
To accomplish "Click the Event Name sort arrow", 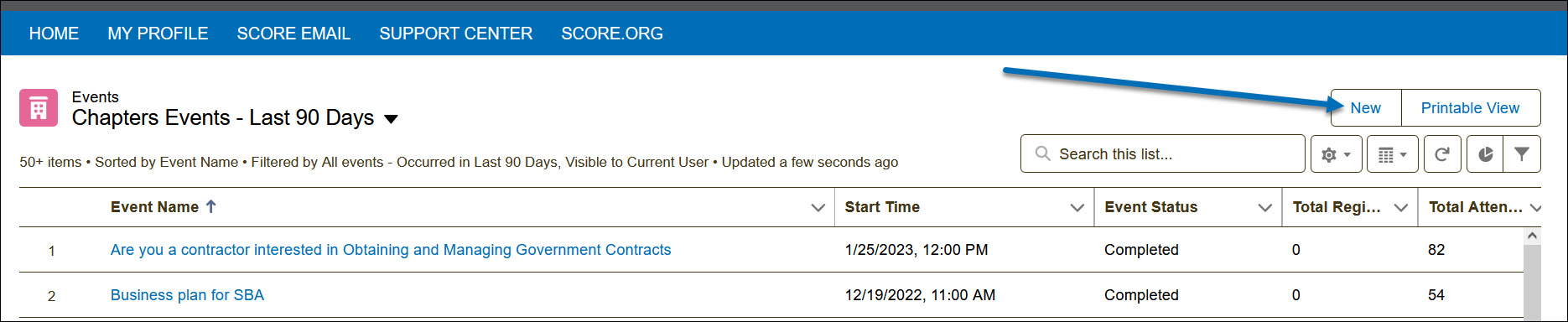I will (211, 206).
